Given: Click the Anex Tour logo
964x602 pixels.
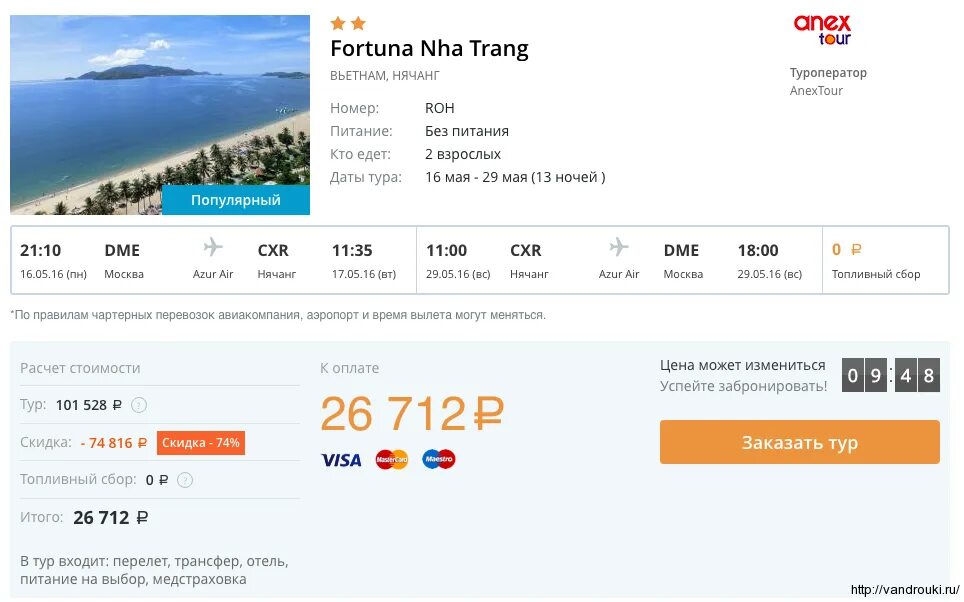Looking at the screenshot, I should coord(821,29).
